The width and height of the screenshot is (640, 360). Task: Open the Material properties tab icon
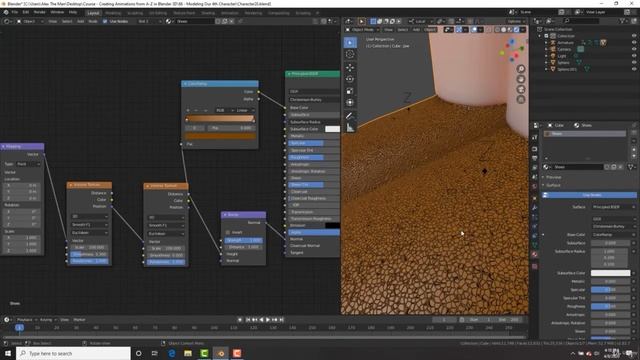tap(535, 254)
